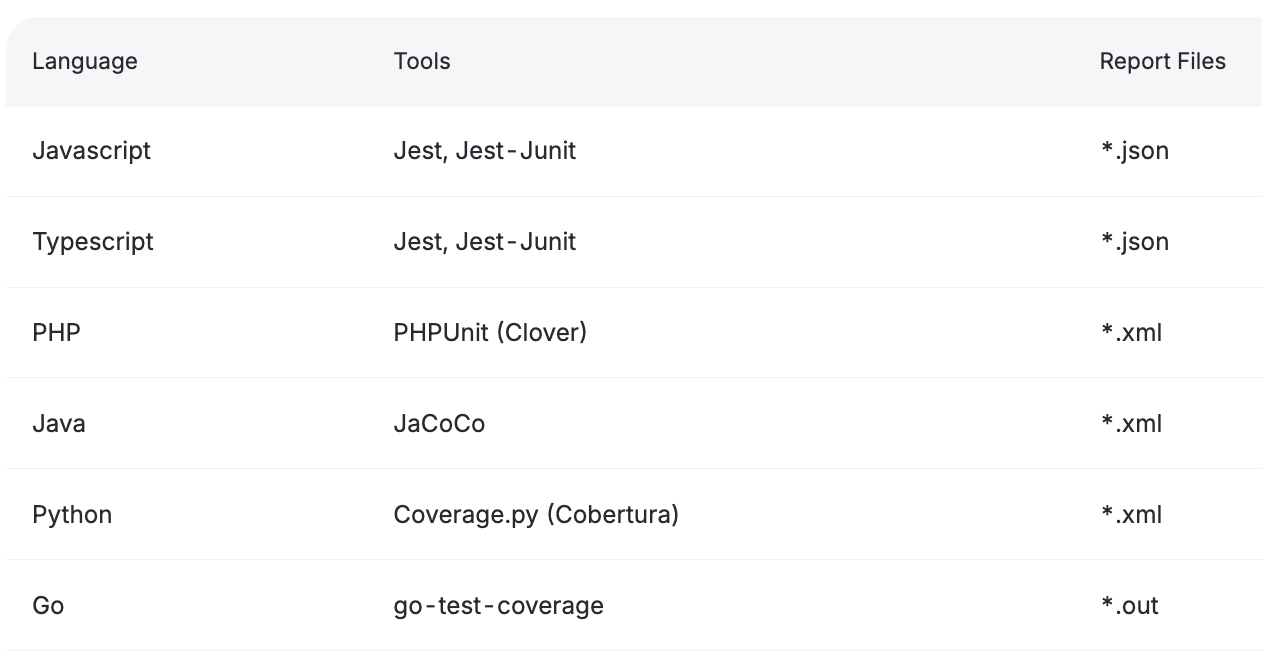
Task: Select Jest, Jest-Junit in the Typescript row
Action: click(485, 242)
